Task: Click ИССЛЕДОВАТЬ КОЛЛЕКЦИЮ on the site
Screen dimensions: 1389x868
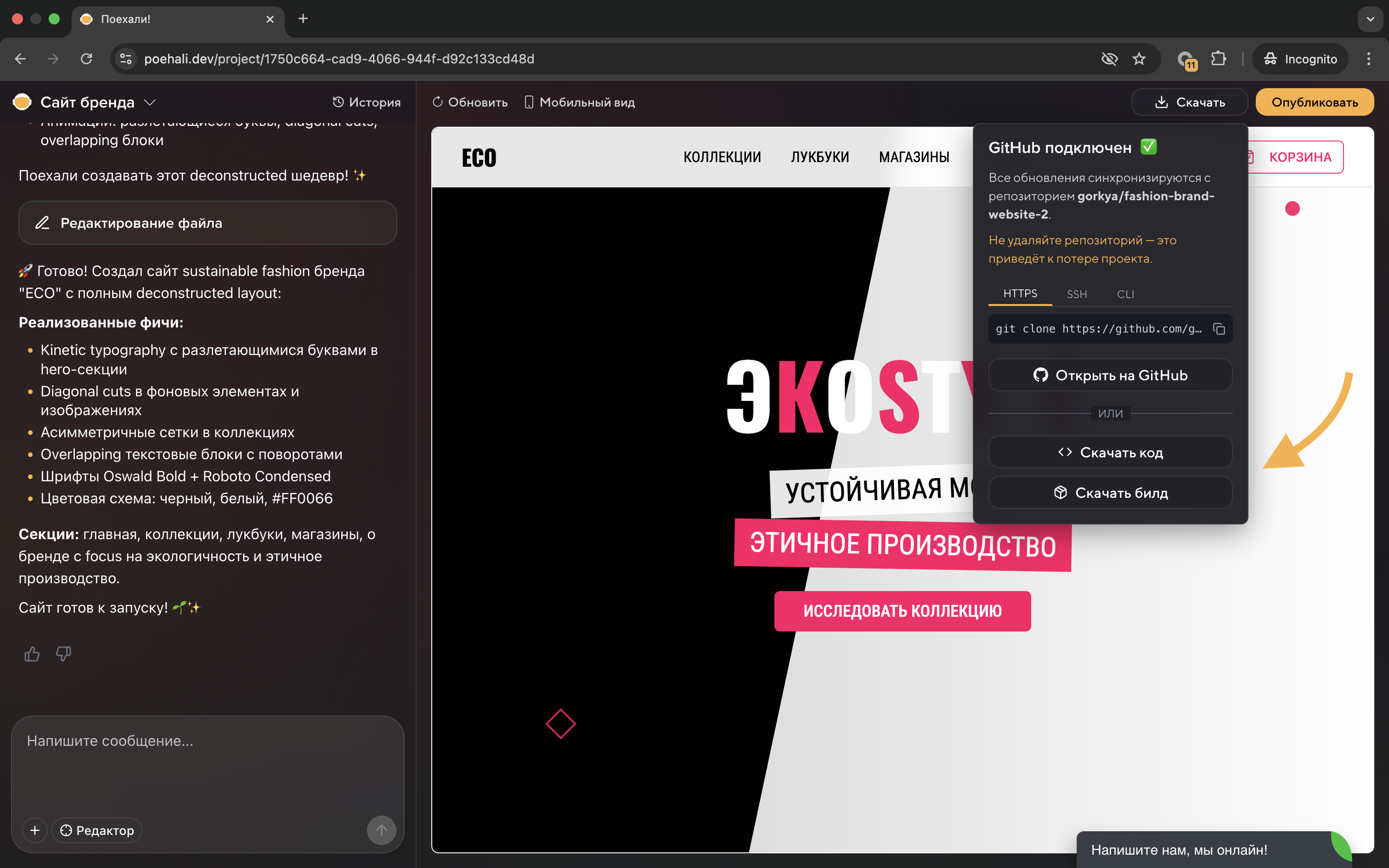Action: (902, 611)
